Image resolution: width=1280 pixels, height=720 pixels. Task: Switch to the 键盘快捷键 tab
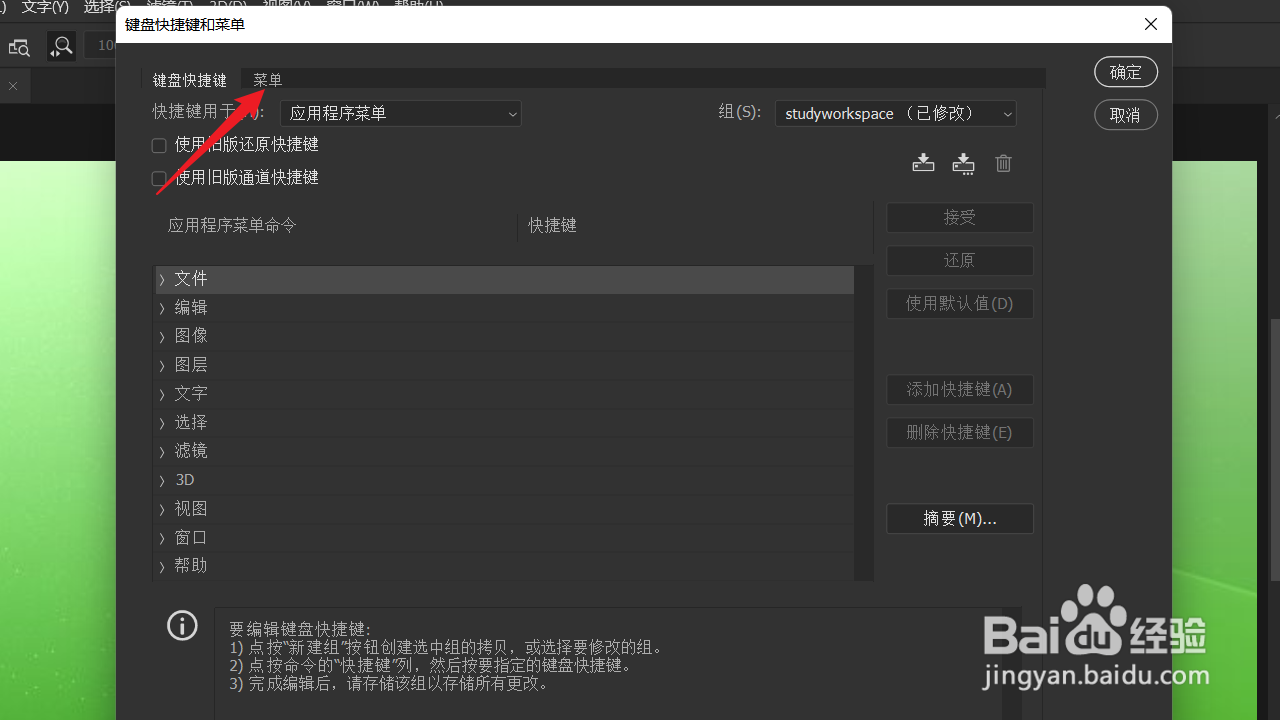[189, 79]
